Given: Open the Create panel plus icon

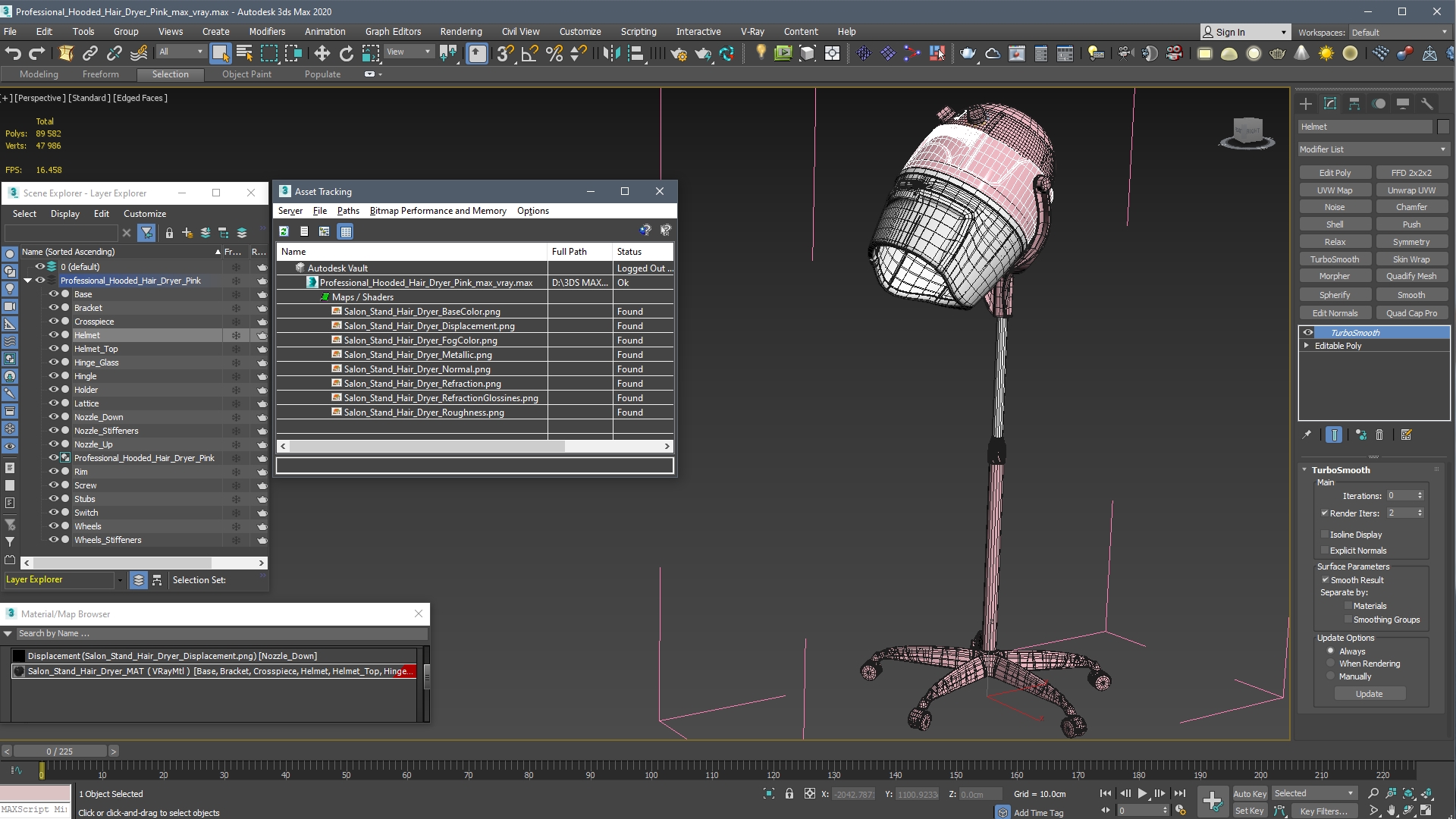Looking at the screenshot, I should tap(1306, 104).
